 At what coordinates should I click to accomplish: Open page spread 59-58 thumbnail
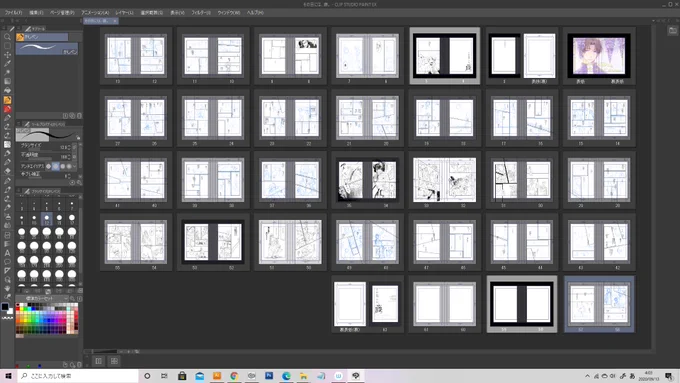pyautogui.click(x=522, y=304)
